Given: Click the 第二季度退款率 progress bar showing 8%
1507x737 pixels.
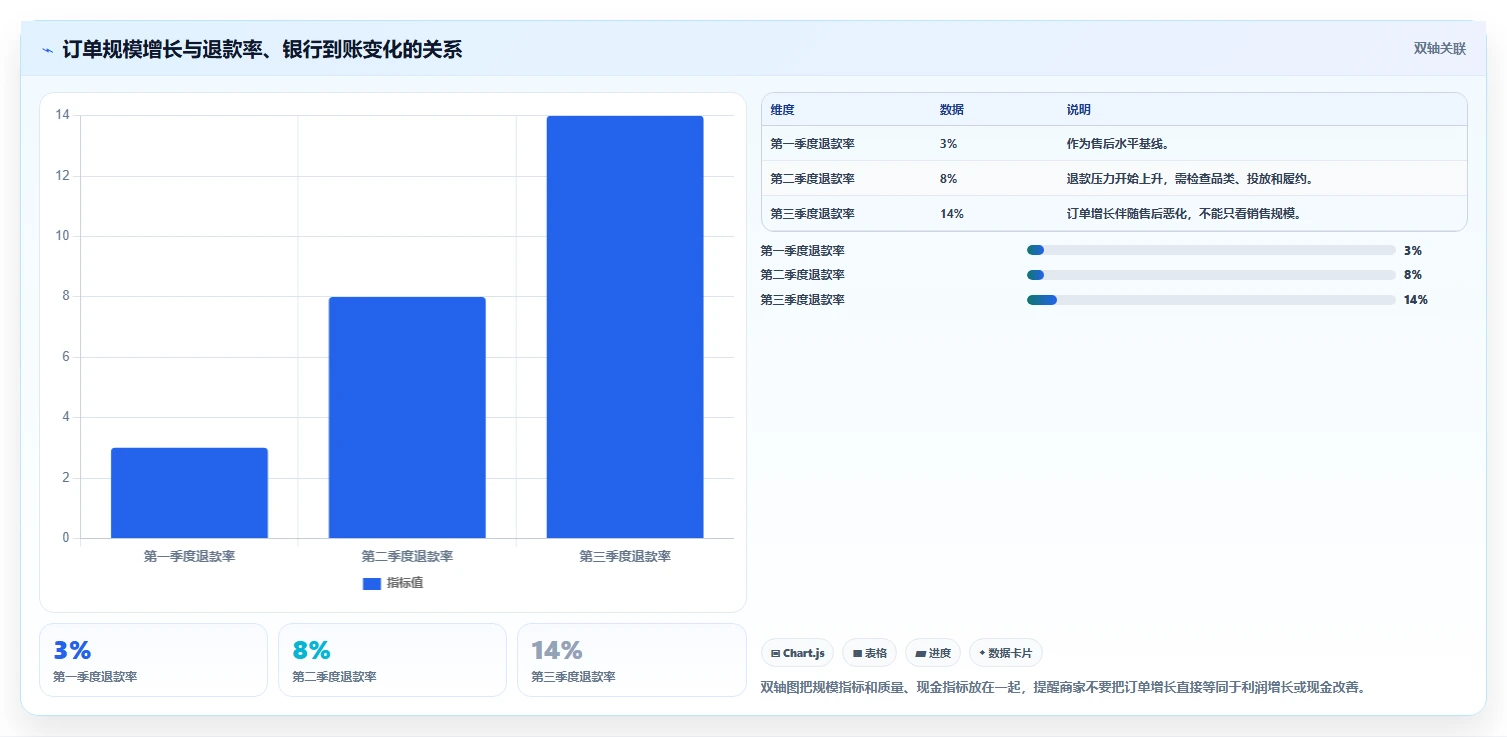Looking at the screenshot, I should (x=1211, y=274).
